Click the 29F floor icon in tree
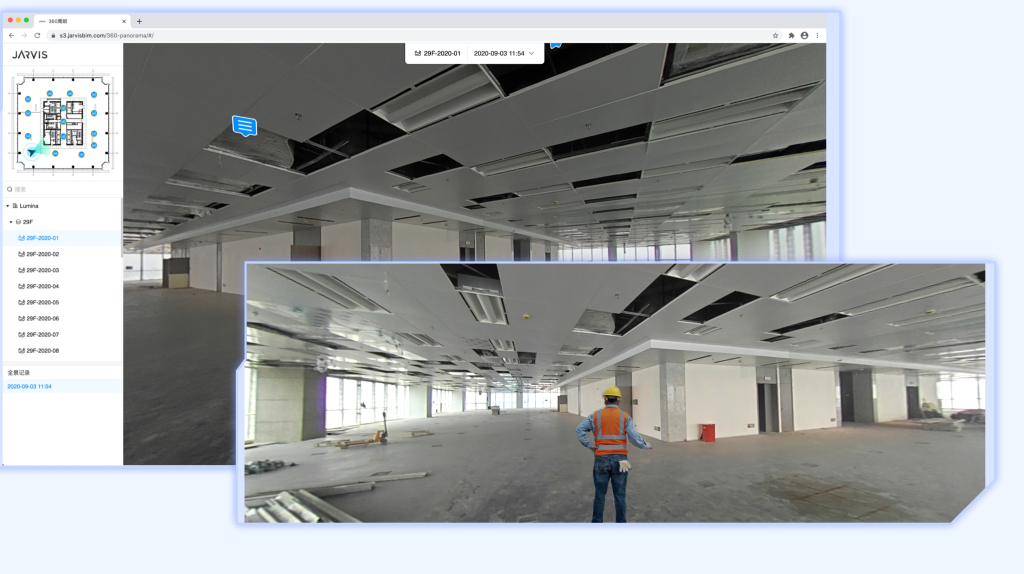Viewport: 1024px width, 574px height. coord(18,222)
